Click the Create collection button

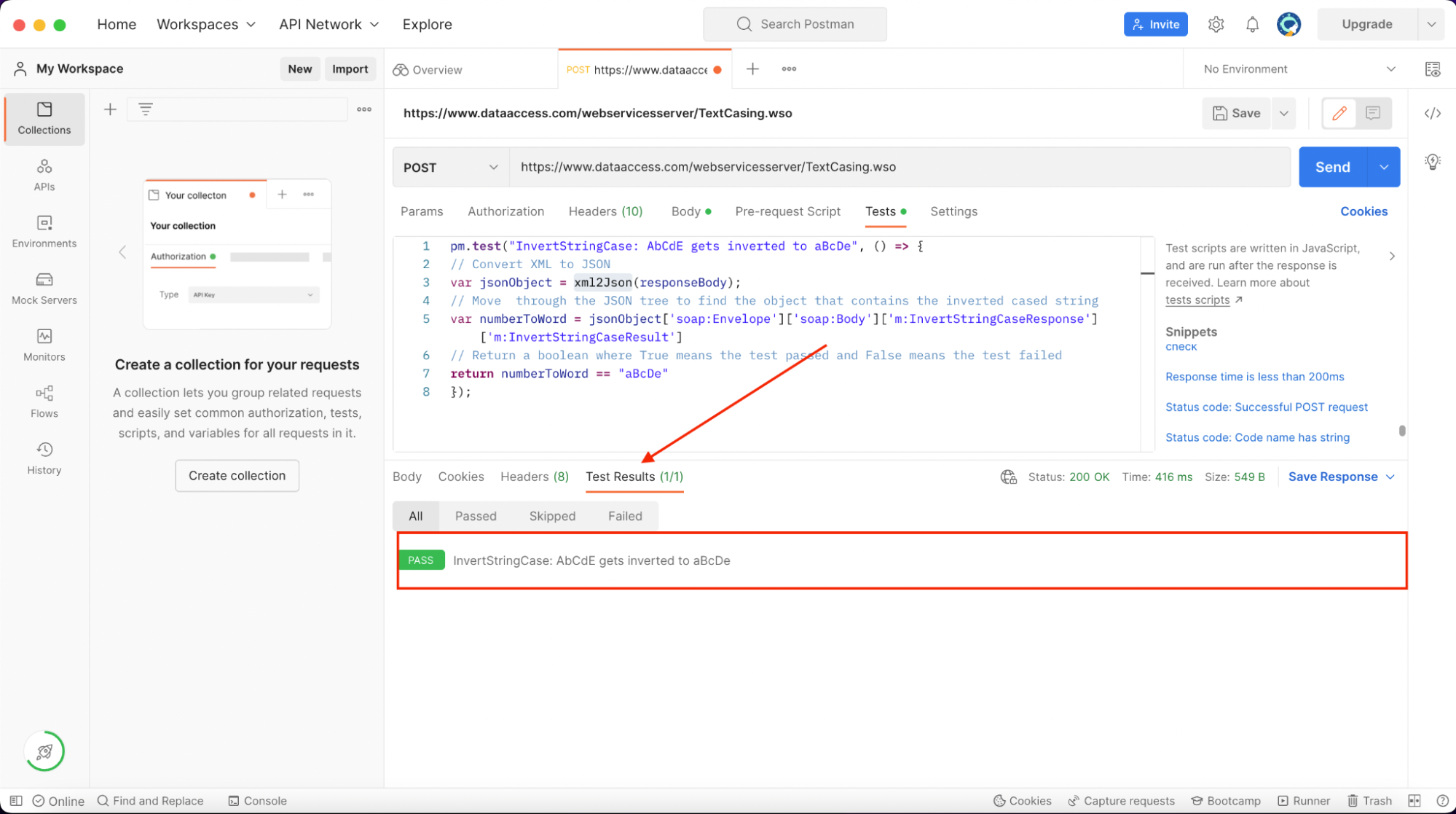(x=237, y=475)
